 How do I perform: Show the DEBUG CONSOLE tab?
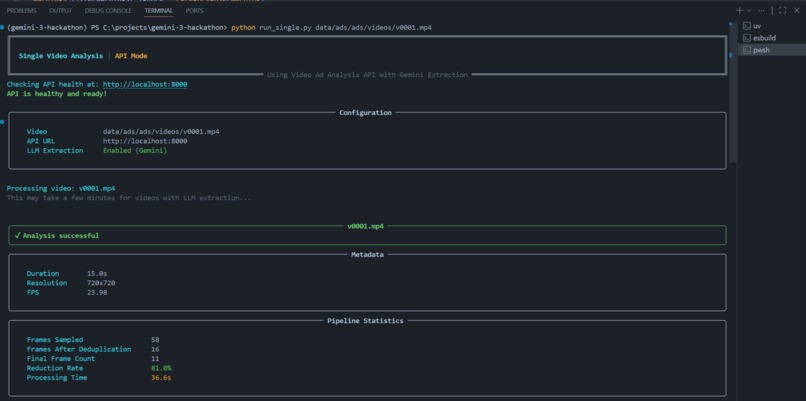108,10
